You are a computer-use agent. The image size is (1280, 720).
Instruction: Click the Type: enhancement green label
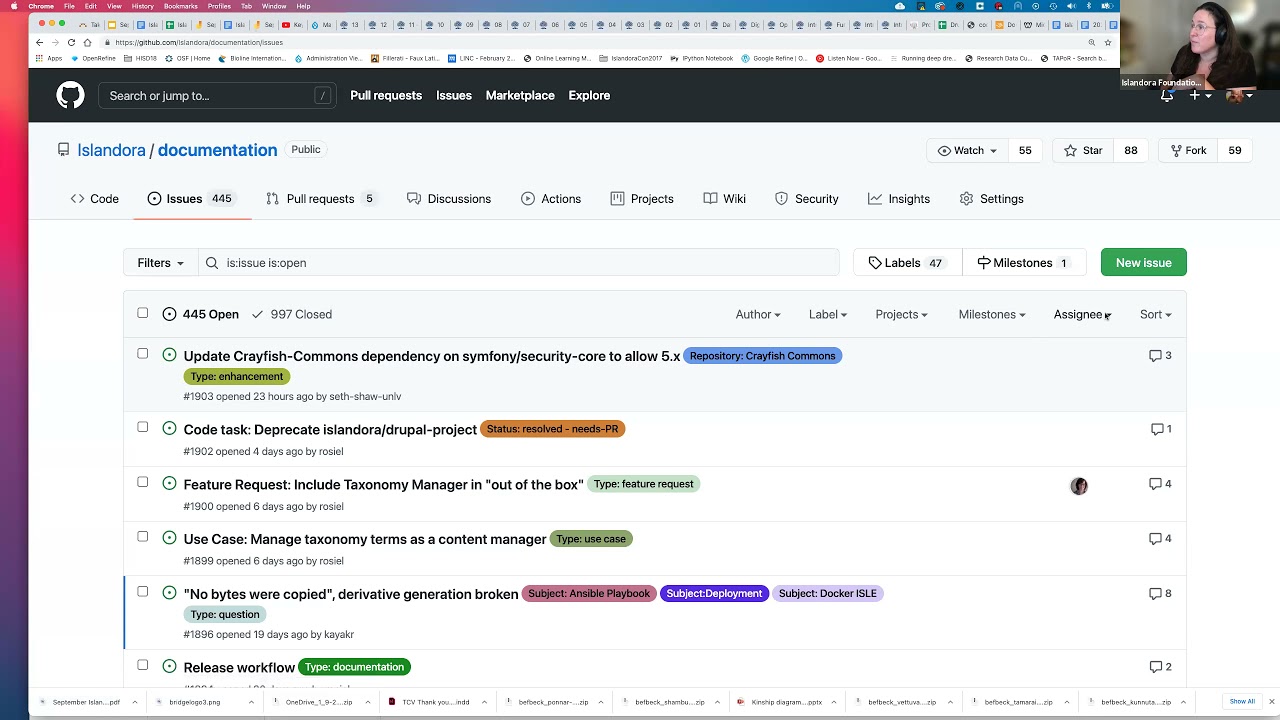[237, 376]
